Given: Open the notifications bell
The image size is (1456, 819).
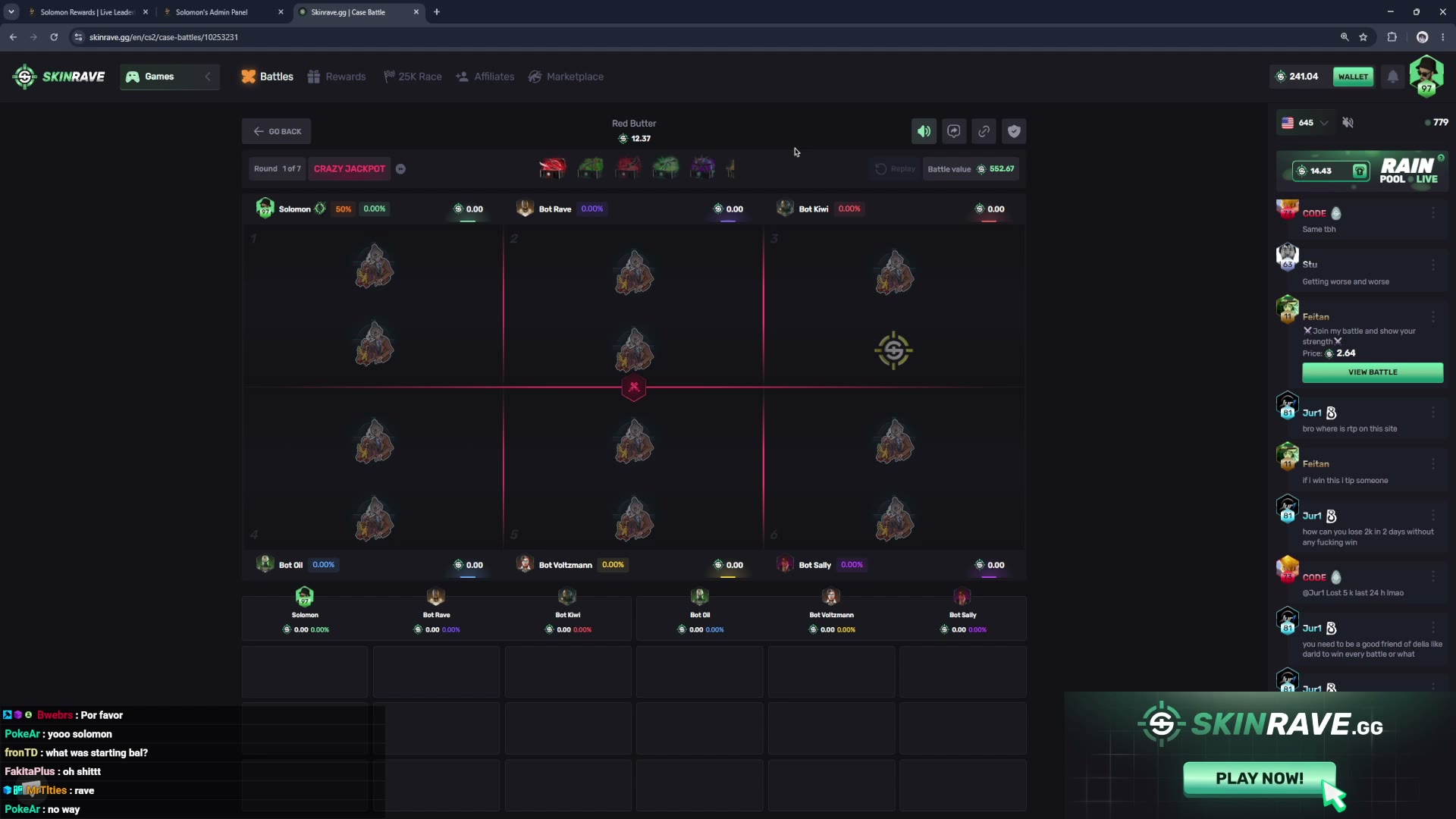Looking at the screenshot, I should point(1393,77).
